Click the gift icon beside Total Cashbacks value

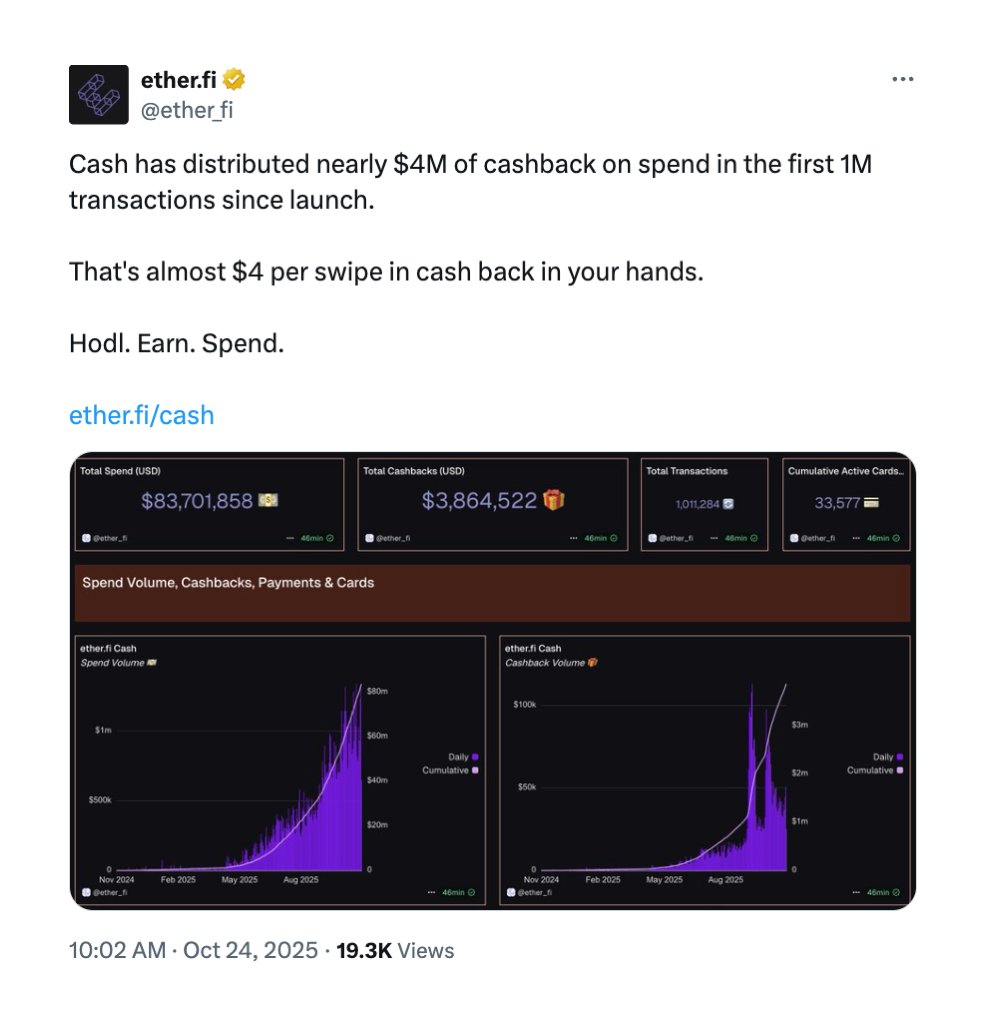[554, 501]
